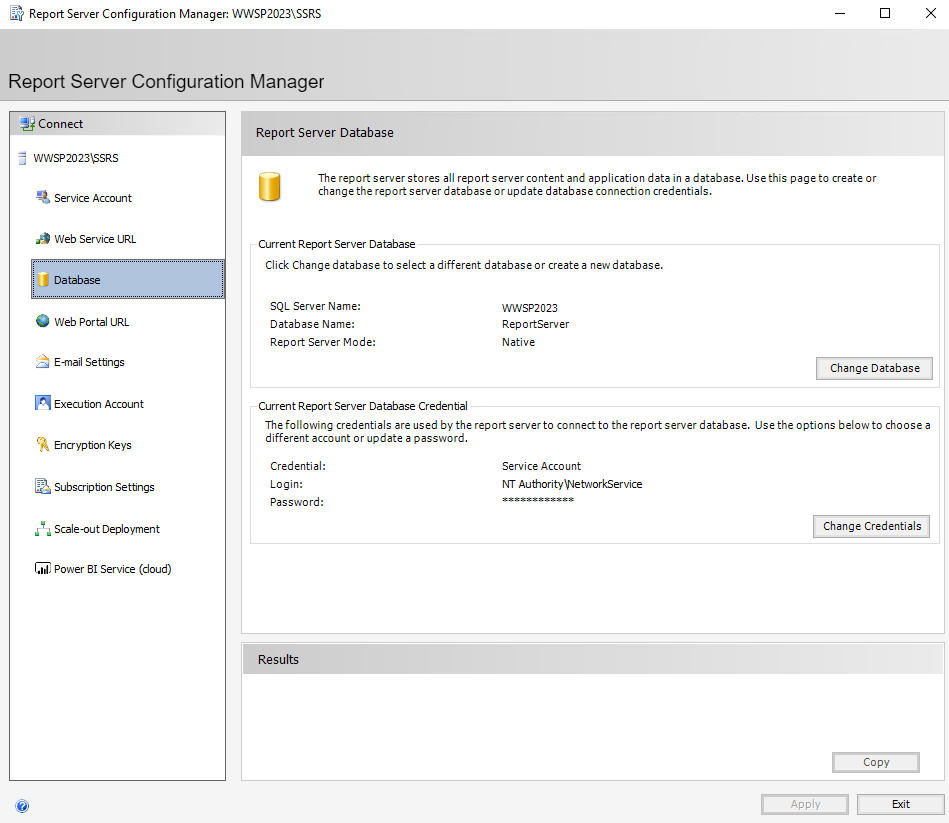
Task: Open the Service Account page
Action: (x=93, y=198)
